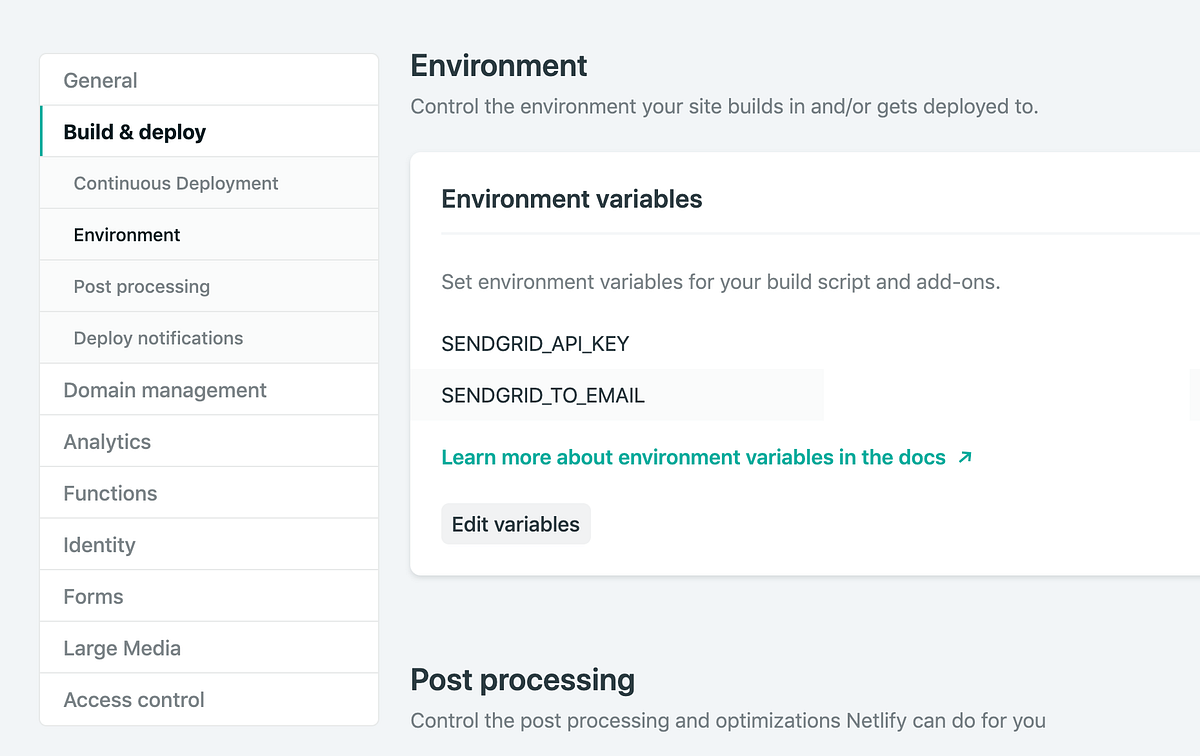
Task: Click the Environment variables card heading
Action: [x=571, y=199]
